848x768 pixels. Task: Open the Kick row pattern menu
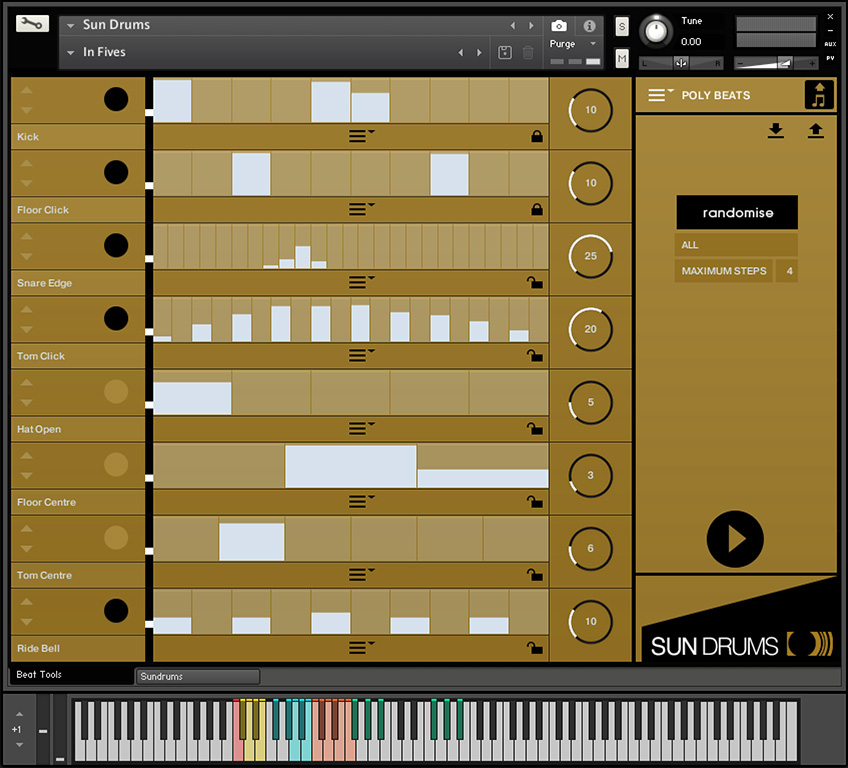[x=361, y=136]
